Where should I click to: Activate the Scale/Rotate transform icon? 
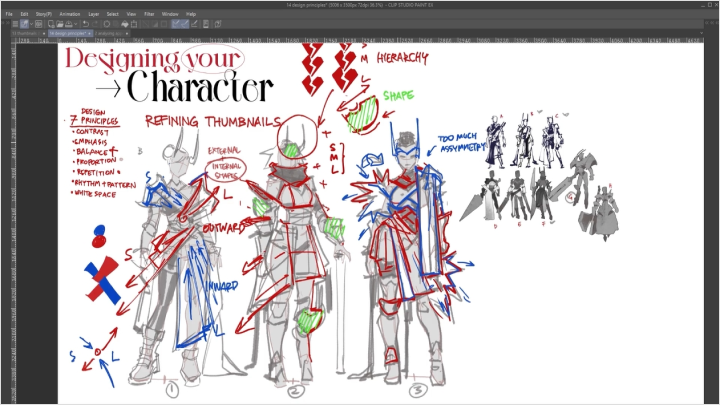click(134, 24)
